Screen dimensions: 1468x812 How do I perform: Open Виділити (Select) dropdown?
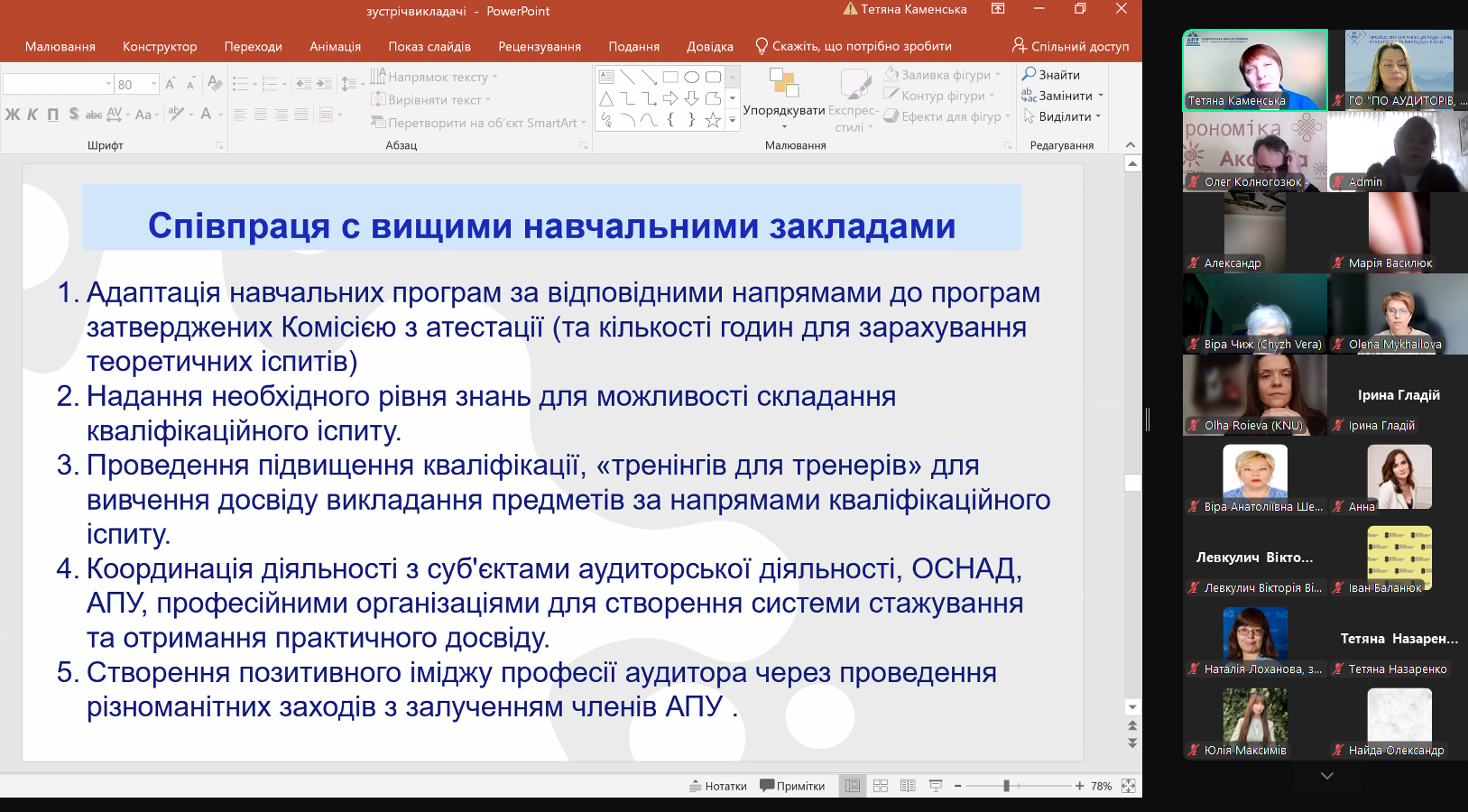tap(1062, 116)
